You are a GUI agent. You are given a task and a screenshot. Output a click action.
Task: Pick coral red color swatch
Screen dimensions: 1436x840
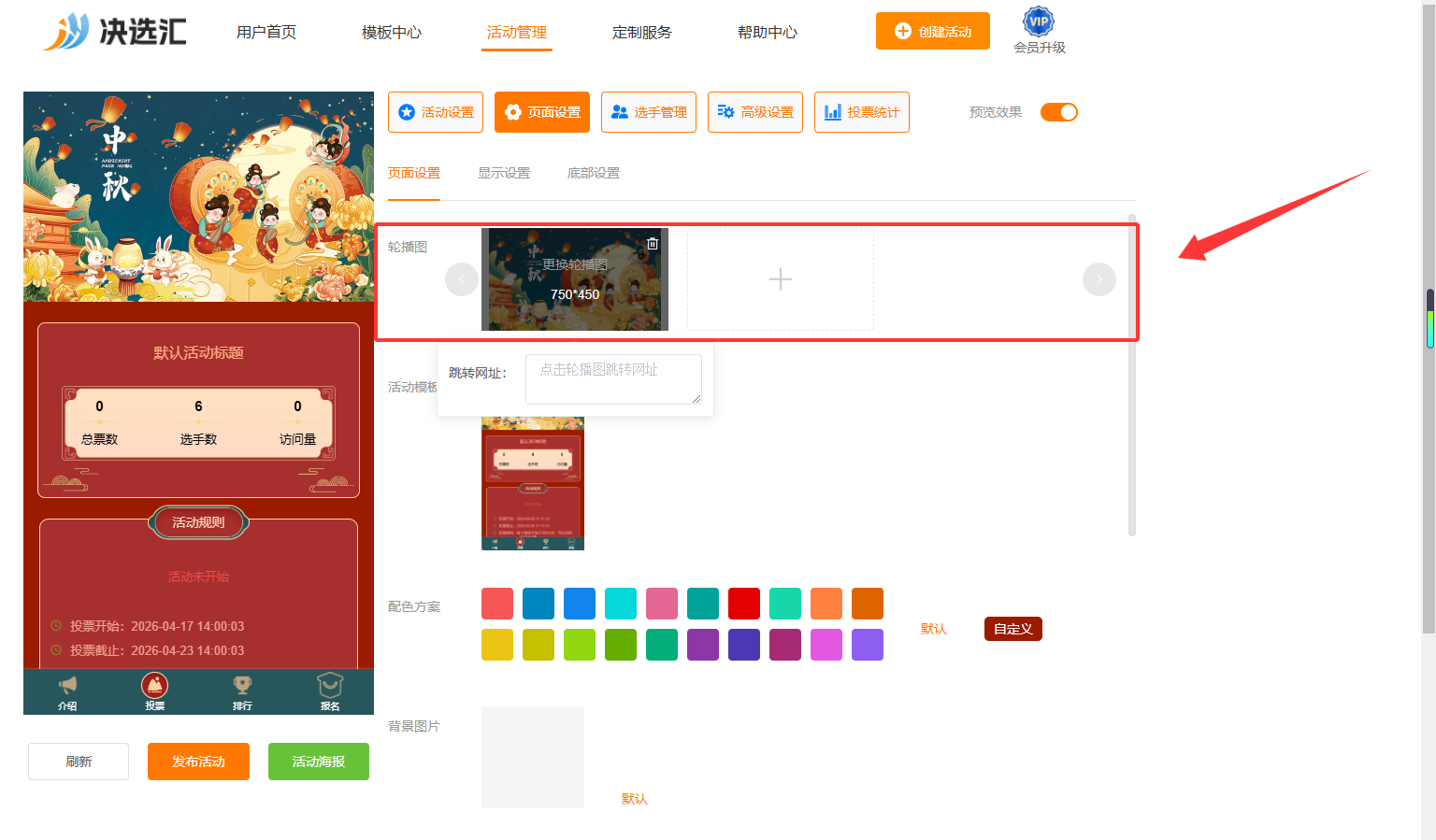point(497,604)
